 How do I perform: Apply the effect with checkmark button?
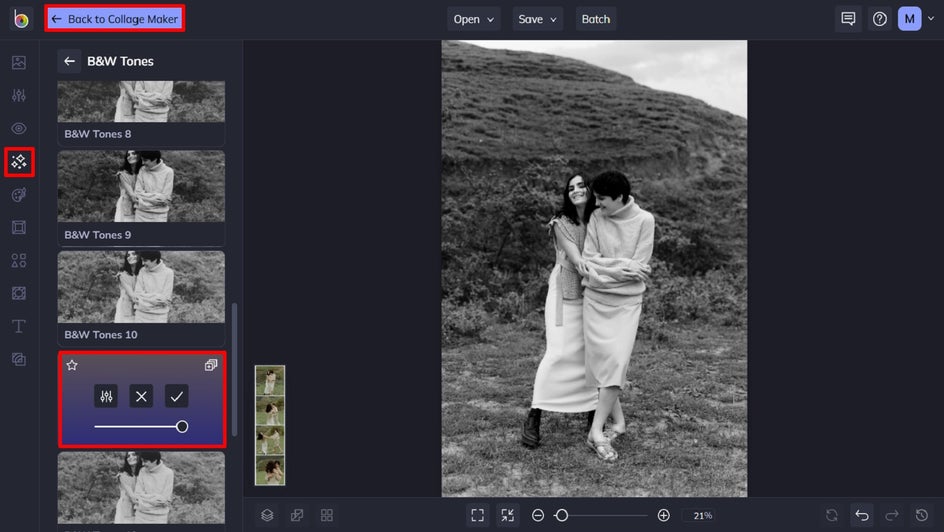176,396
